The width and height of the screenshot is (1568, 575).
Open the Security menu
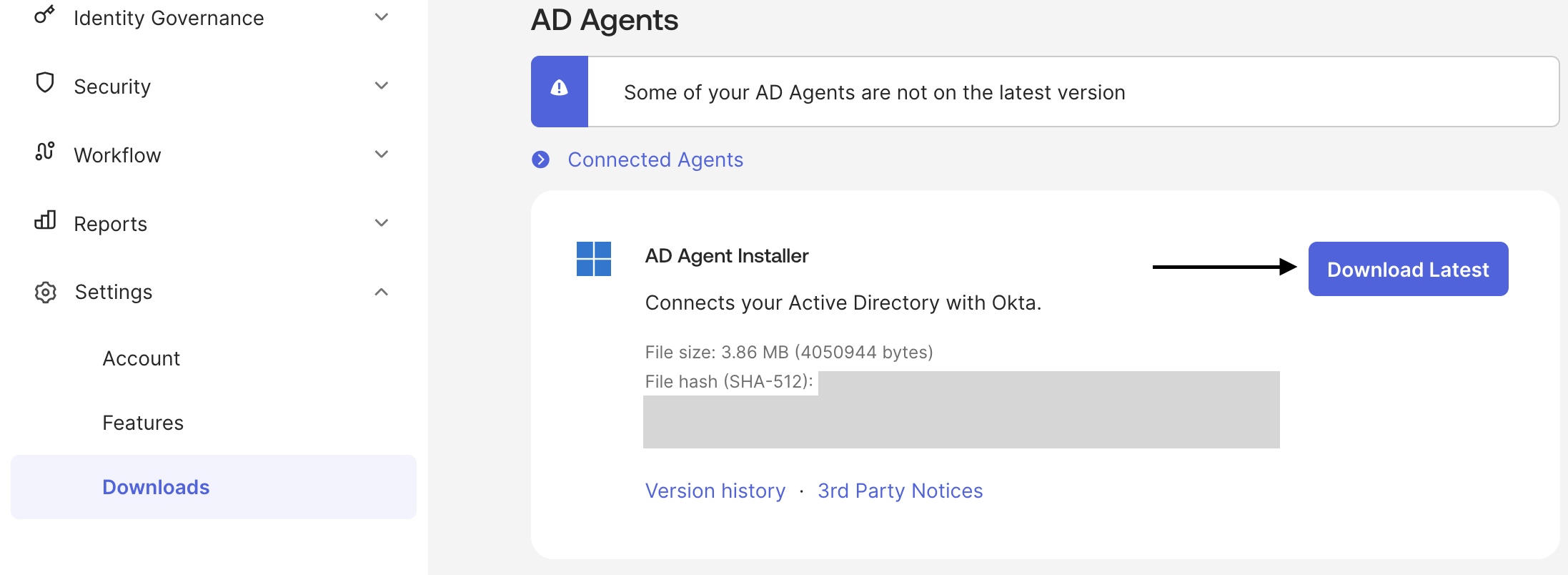[112, 87]
